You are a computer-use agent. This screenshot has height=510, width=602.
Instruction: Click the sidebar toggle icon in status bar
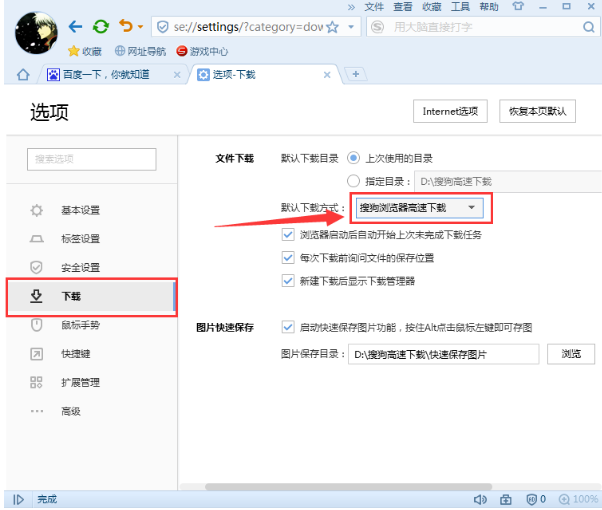point(18,500)
